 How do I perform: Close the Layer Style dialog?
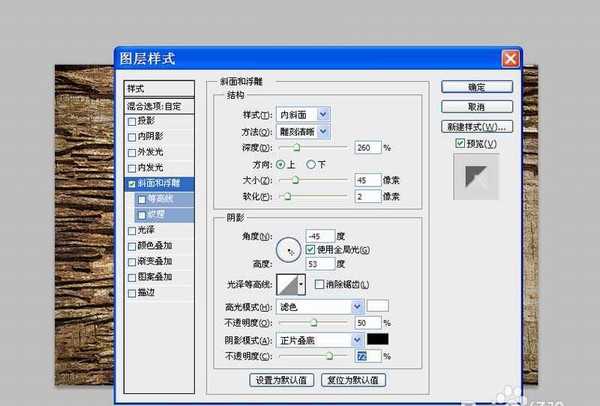pos(510,59)
